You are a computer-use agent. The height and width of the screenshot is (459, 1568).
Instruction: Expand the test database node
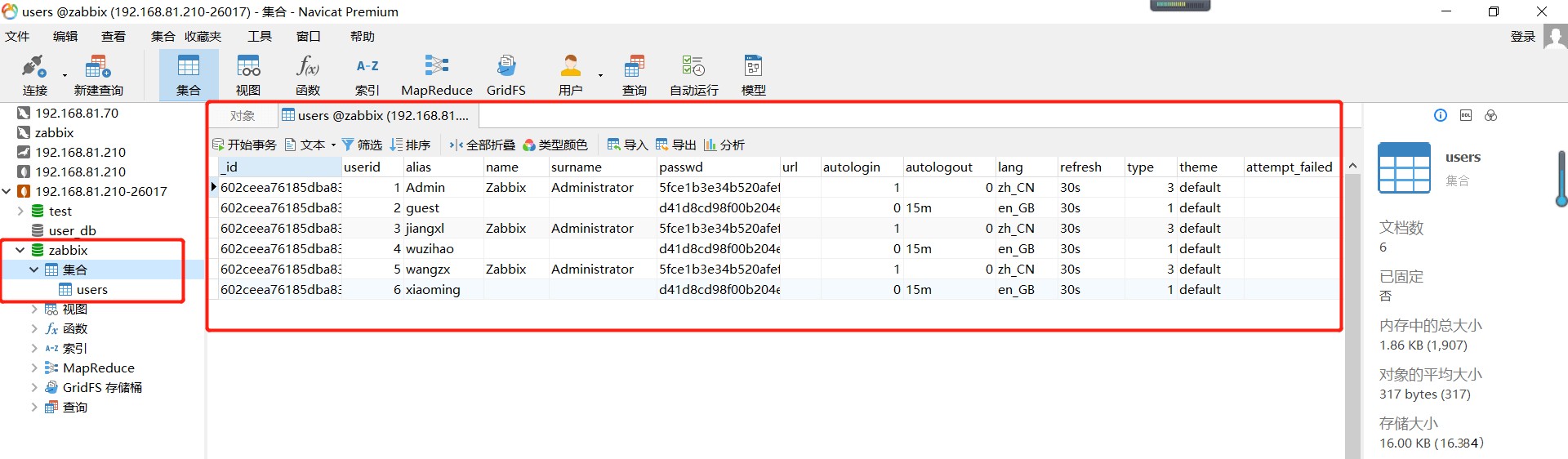click(20, 211)
